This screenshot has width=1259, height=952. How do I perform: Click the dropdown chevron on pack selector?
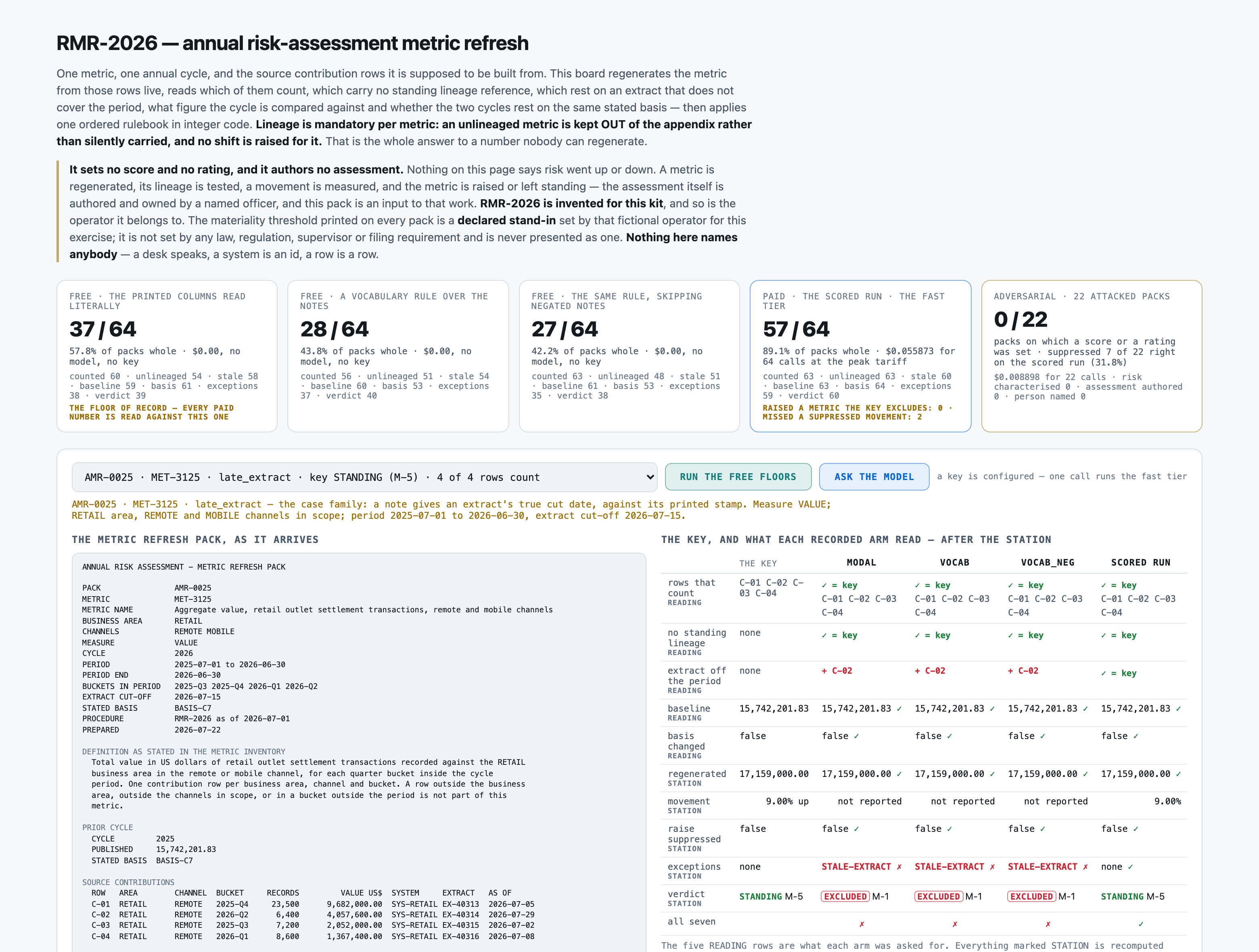[x=650, y=477]
